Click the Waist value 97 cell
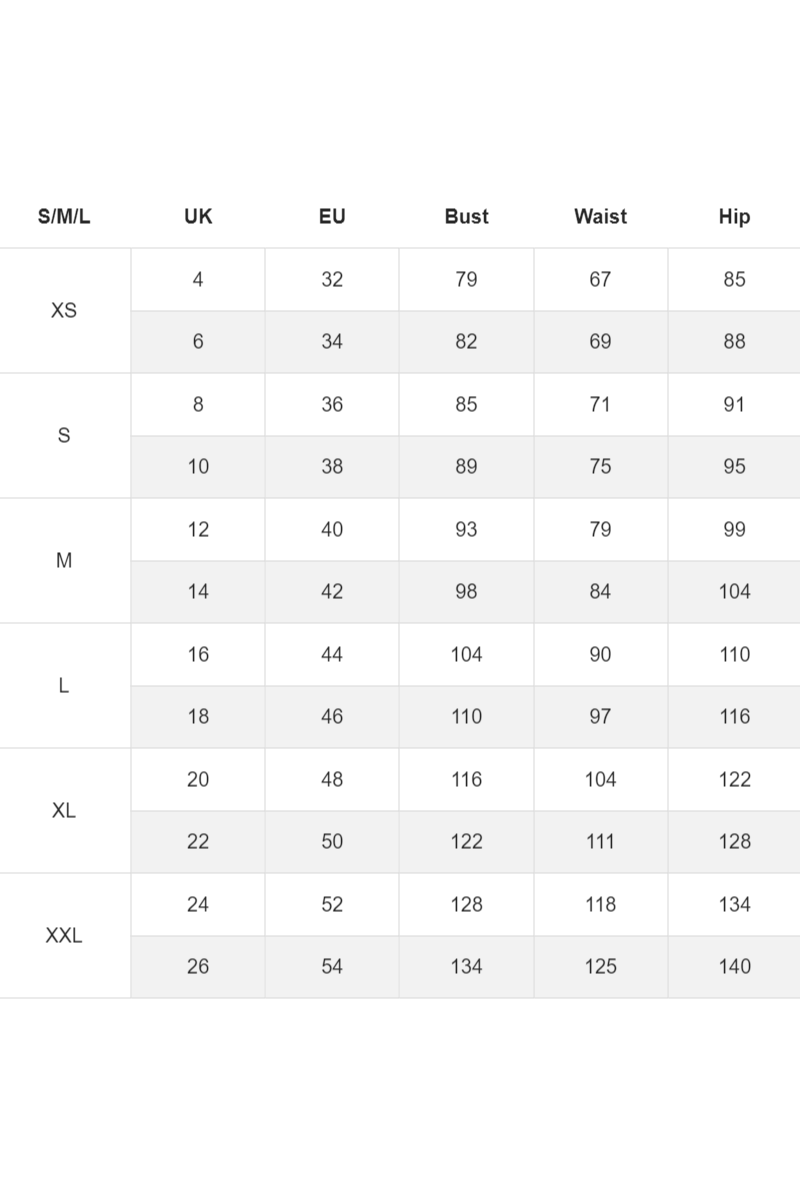Image resolution: width=800 pixels, height=1200 pixels. tap(600, 717)
